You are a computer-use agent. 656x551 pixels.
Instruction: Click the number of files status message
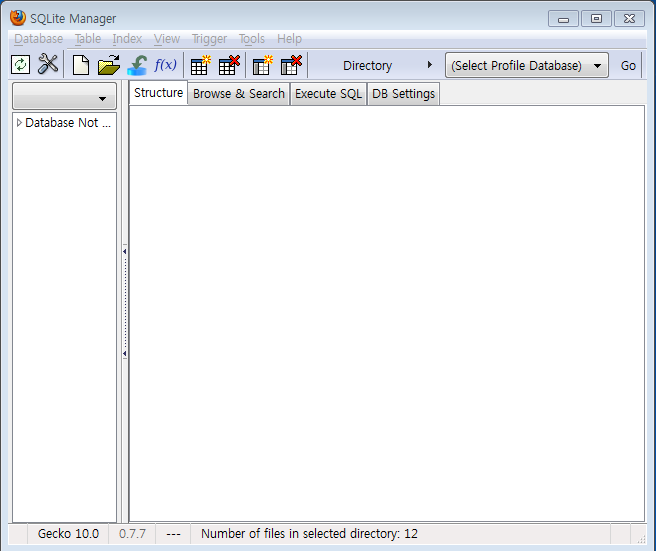[x=309, y=534]
